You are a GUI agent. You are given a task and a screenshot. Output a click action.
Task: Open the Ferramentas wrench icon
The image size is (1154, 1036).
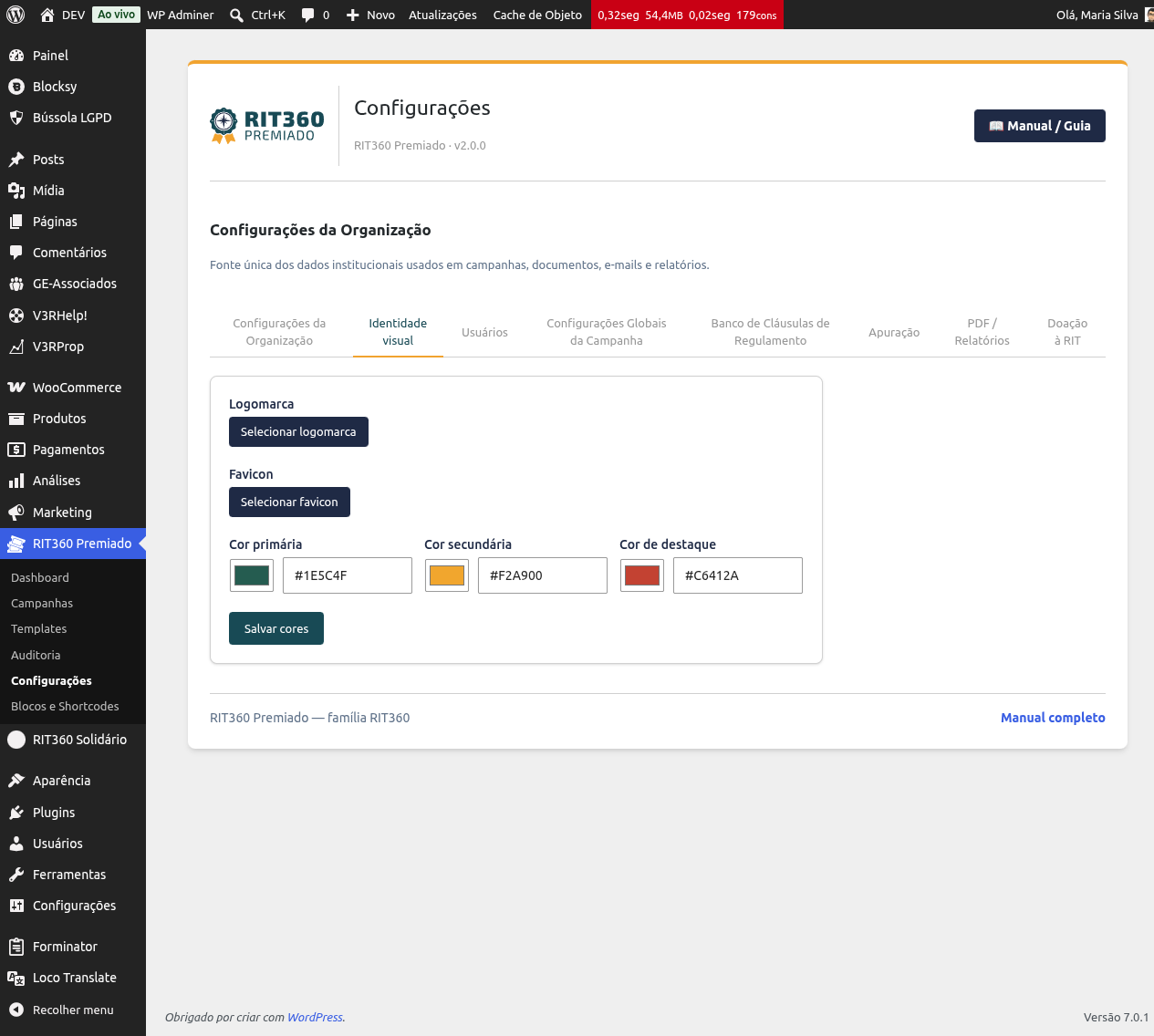click(x=16, y=875)
